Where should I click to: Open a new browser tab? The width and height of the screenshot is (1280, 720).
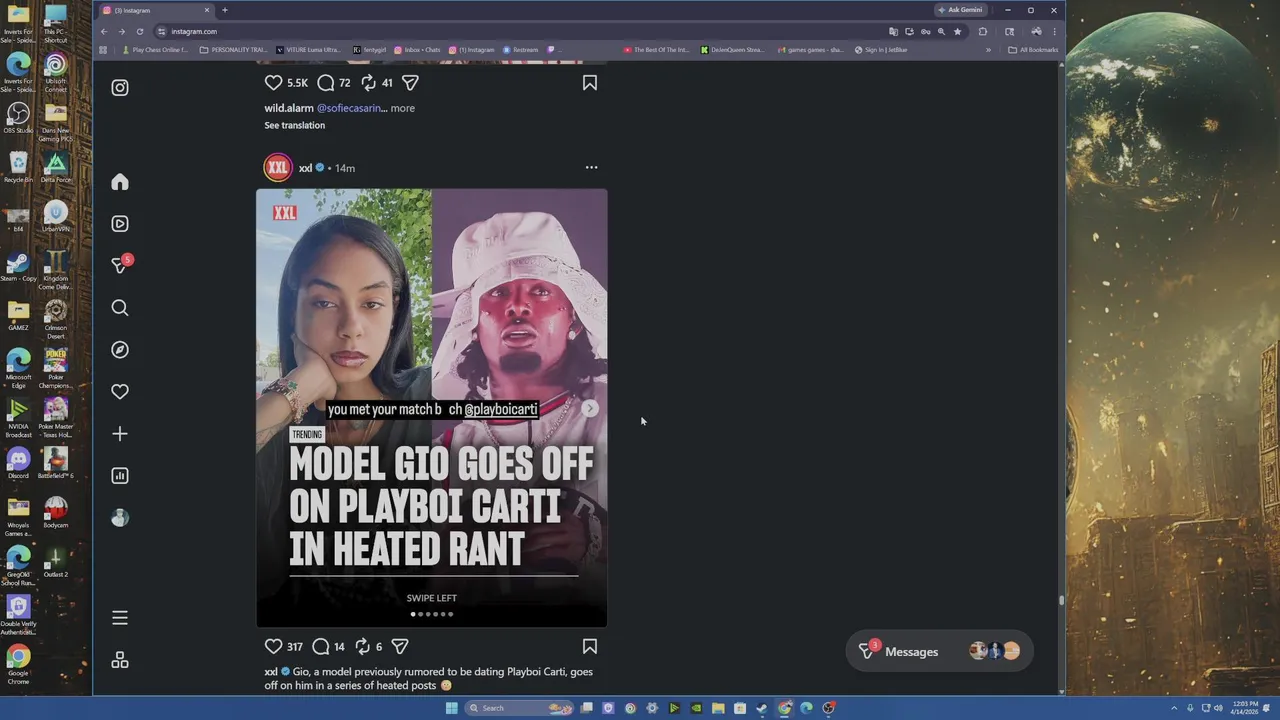coord(224,10)
